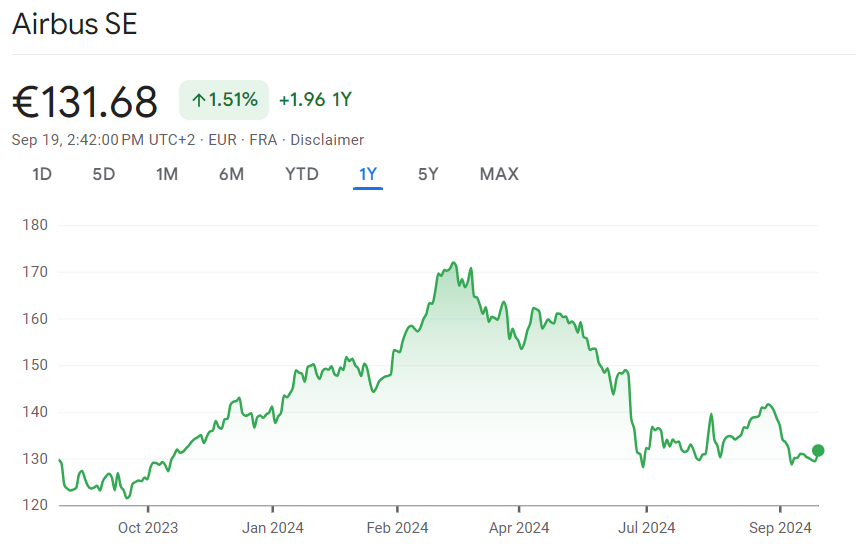Click the €131.68 price value
This screenshot has height=549, width=856.
point(85,102)
